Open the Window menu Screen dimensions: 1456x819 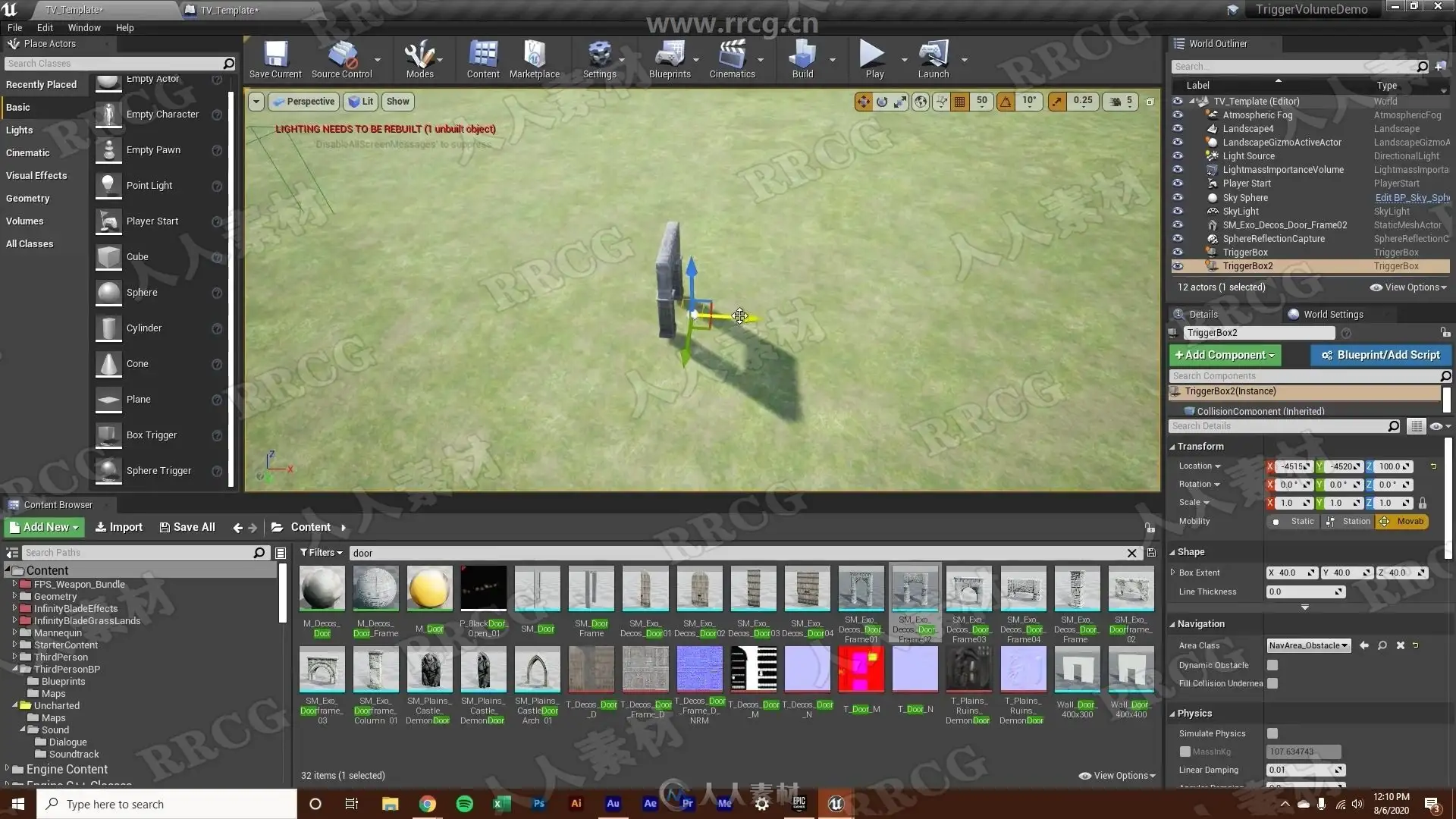pyautogui.click(x=84, y=28)
